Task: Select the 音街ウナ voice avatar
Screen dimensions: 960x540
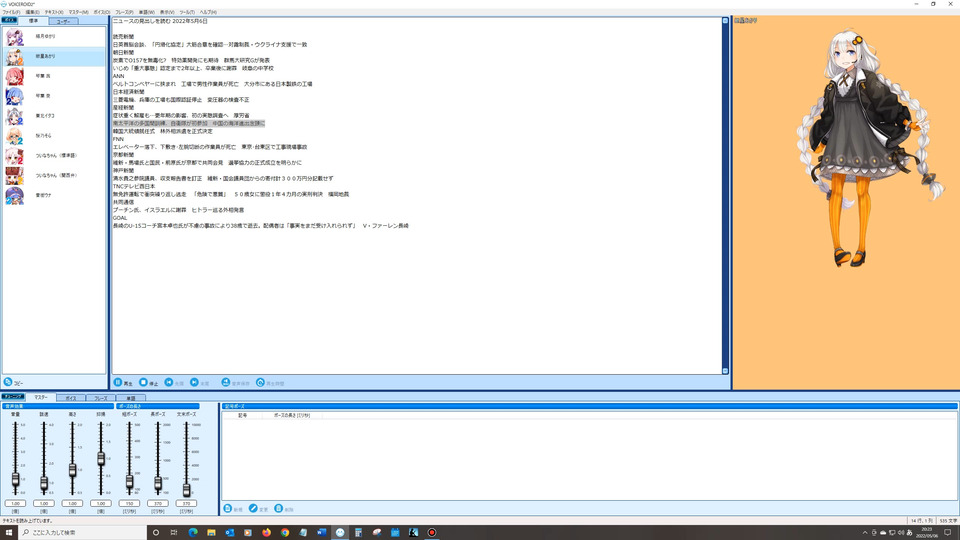Action: pyautogui.click(x=14, y=195)
